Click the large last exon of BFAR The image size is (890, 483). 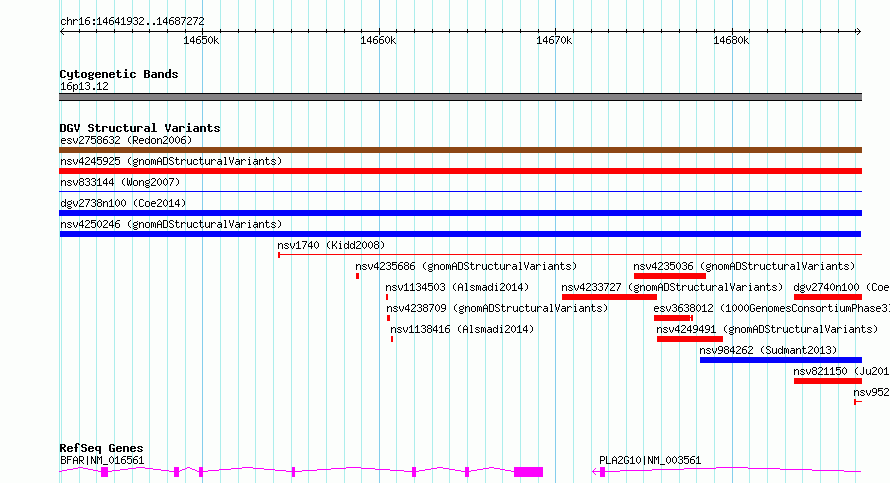(x=528, y=472)
